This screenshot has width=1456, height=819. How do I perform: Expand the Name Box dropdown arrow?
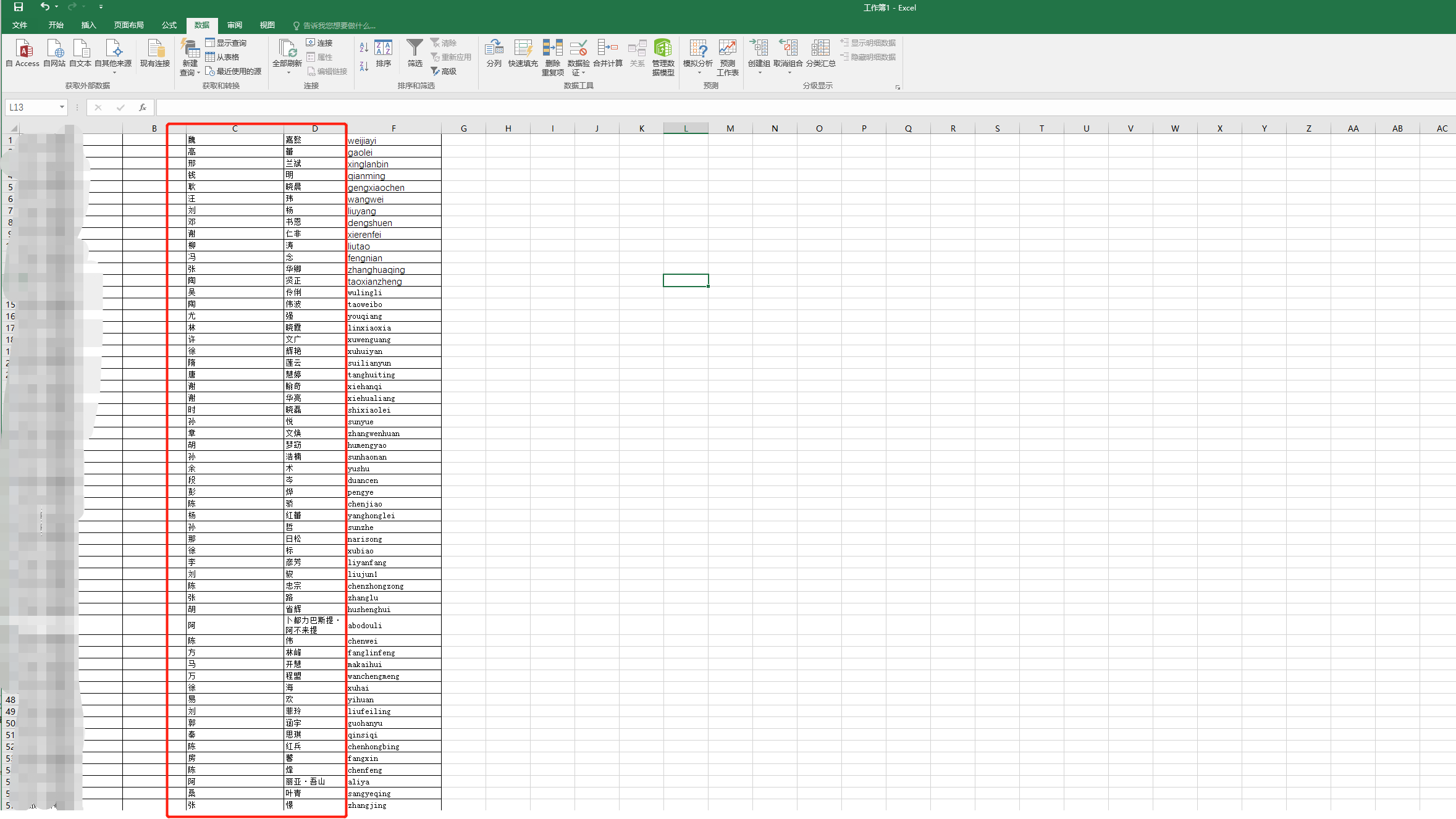[x=62, y=107]
